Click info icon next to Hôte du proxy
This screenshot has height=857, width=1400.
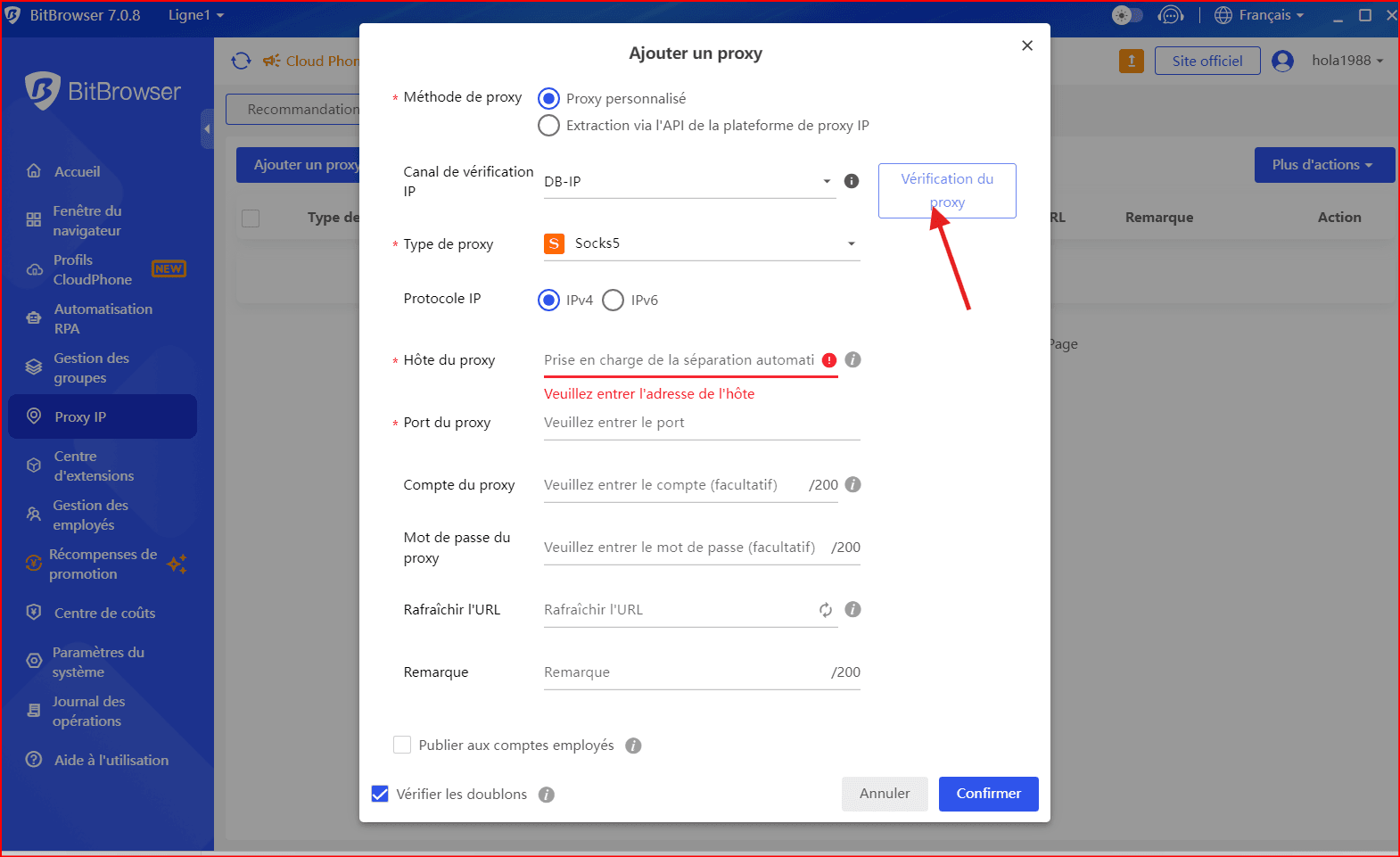click(x=852, y=359)
